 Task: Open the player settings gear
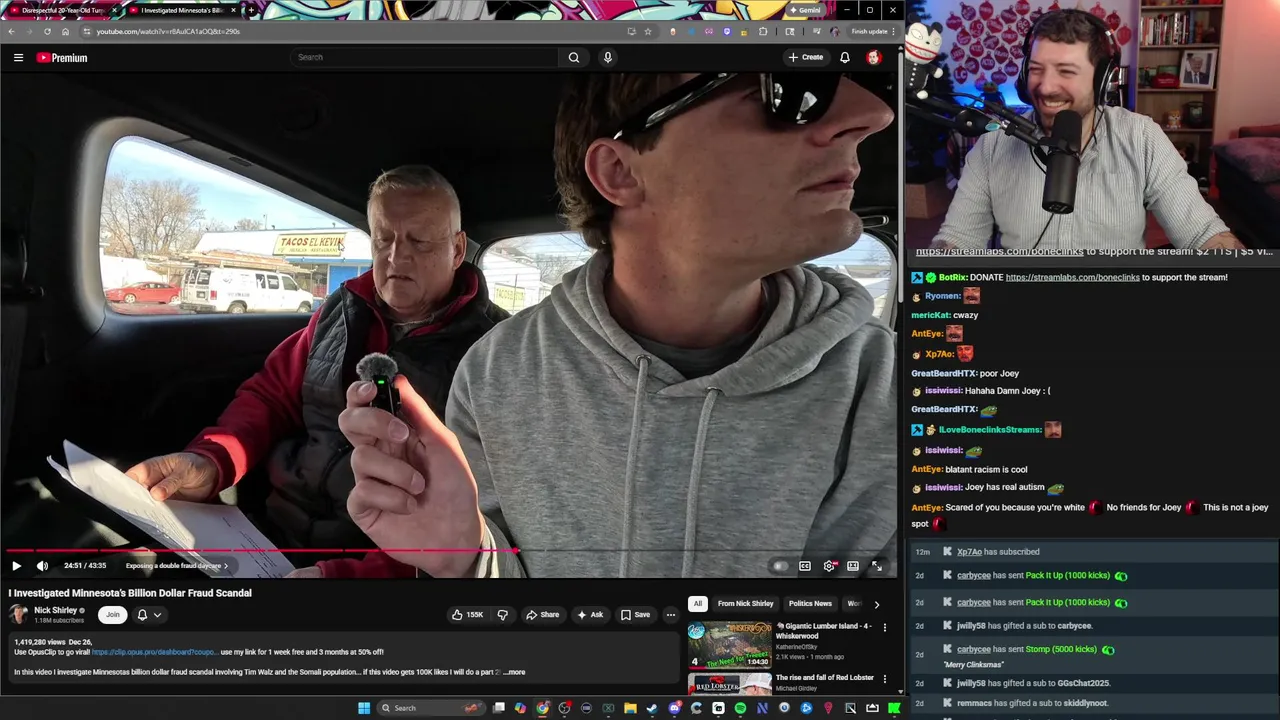(829, 566)
